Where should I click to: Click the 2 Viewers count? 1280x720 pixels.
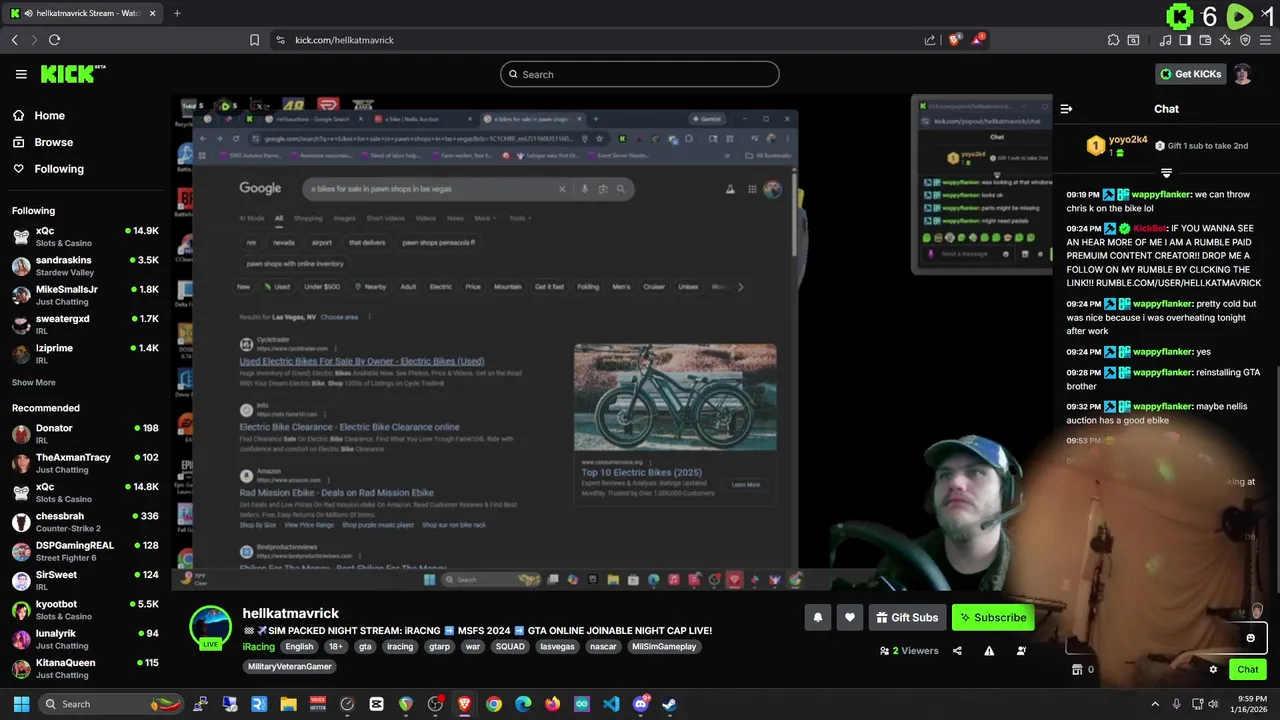[x=909, y=651]
